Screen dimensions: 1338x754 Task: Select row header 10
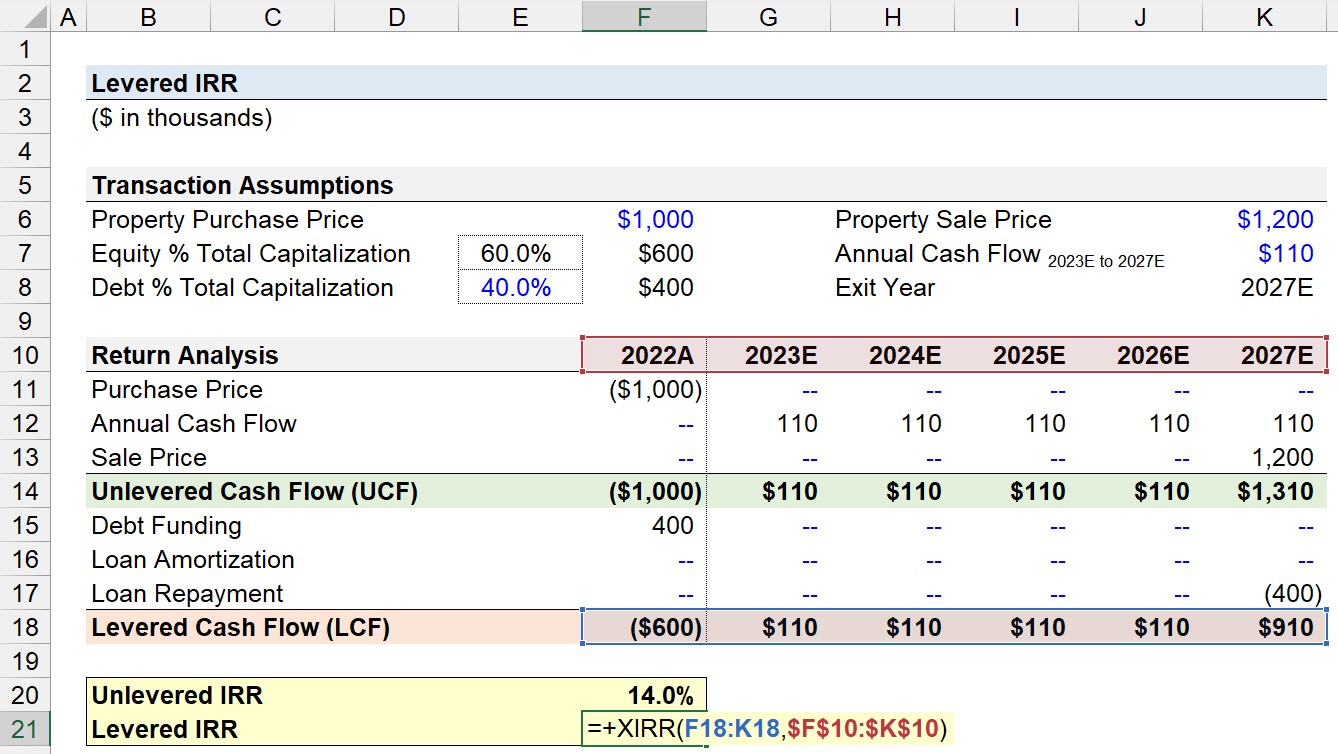point(24,355)
